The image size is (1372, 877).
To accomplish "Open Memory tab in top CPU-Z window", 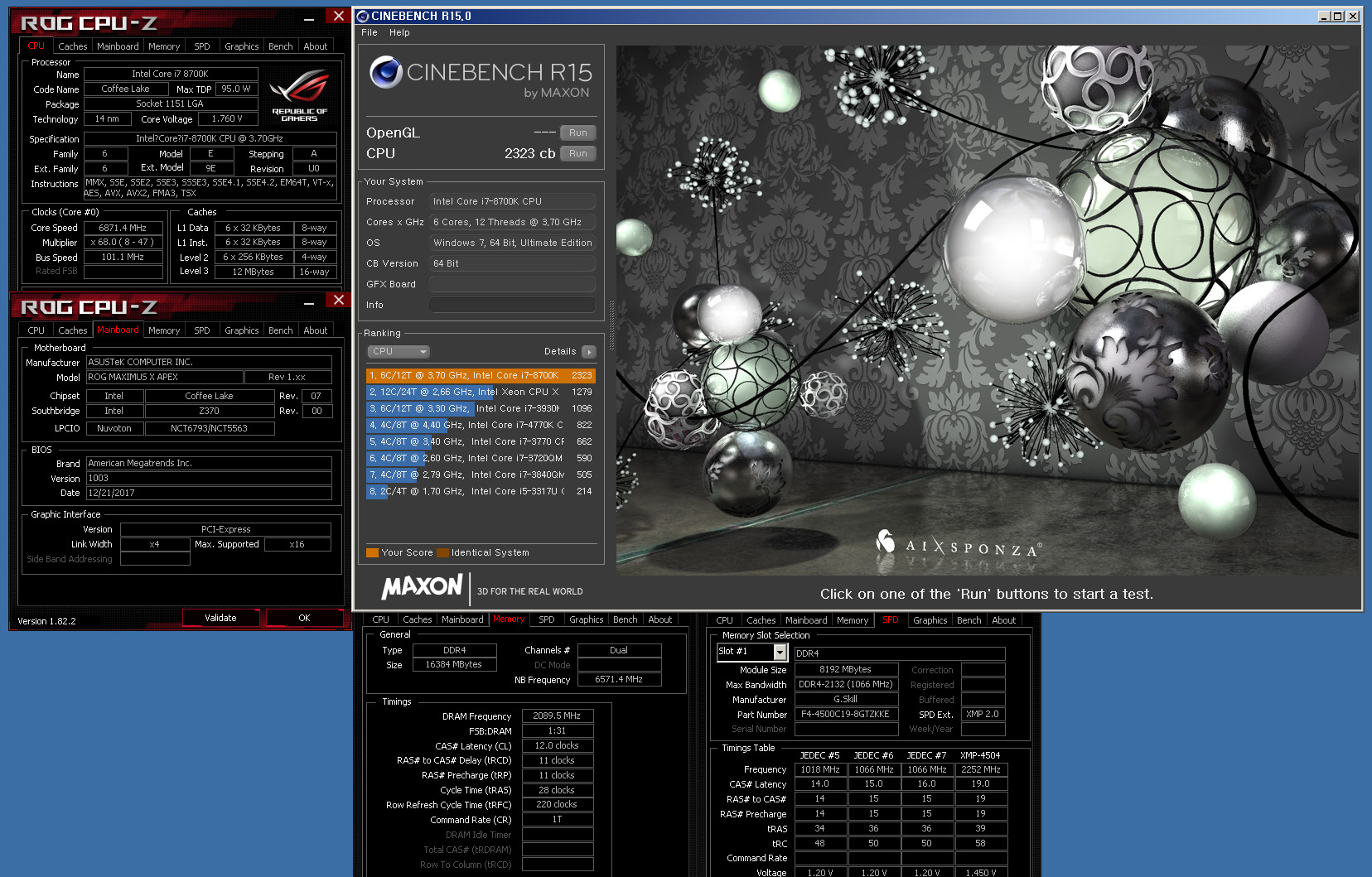I will tap(164, 46).
